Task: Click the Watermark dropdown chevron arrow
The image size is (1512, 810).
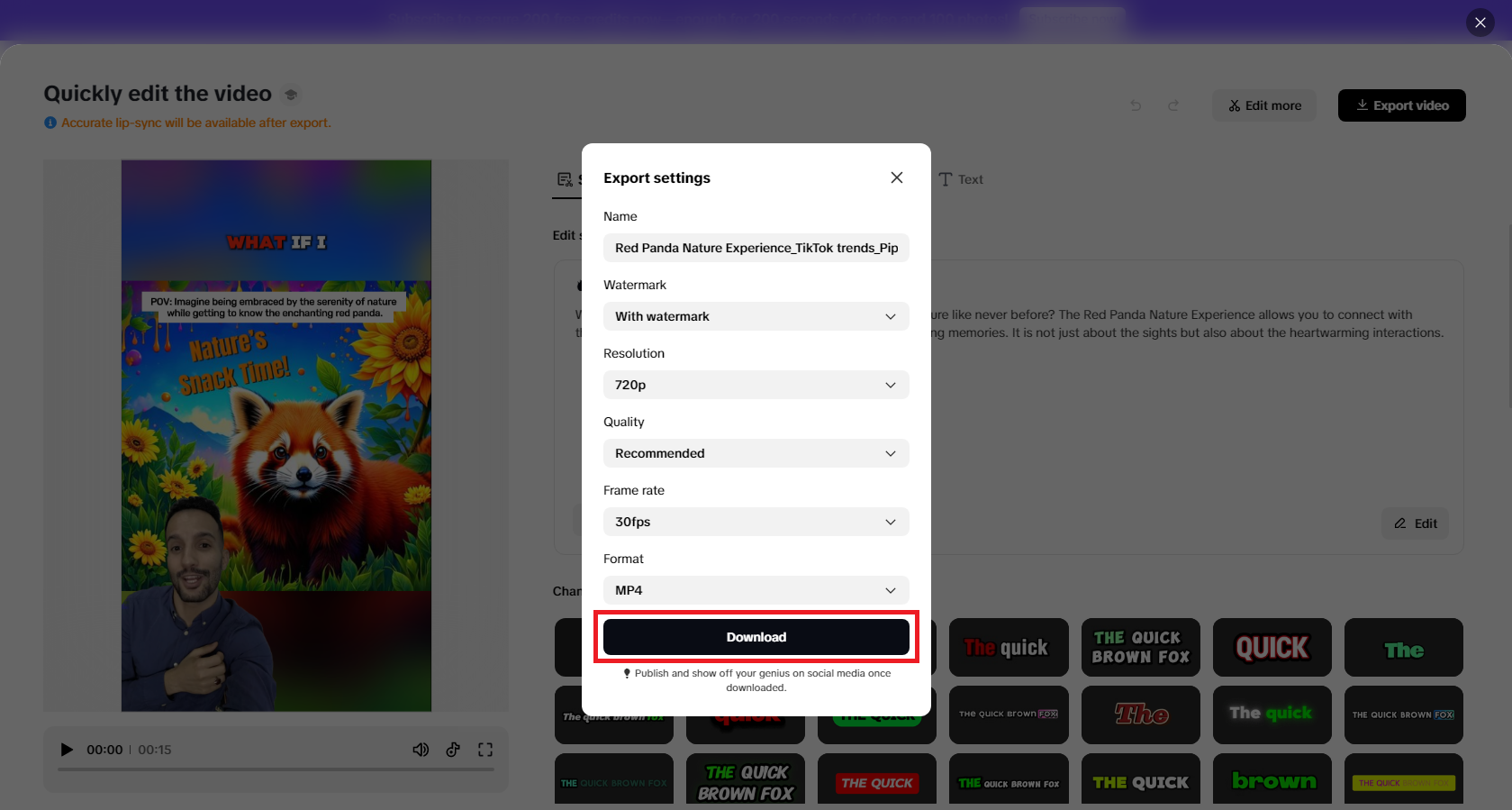Action: click(x=891, y=316)
